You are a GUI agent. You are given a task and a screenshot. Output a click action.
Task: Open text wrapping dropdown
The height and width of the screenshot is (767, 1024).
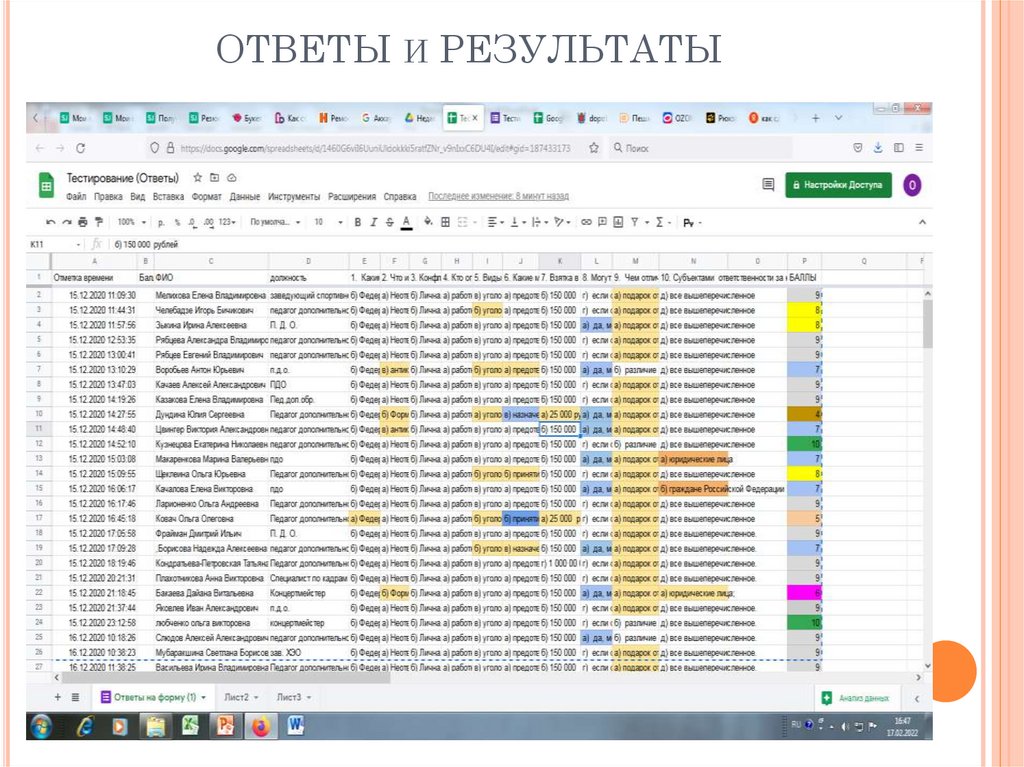(539, 222)
